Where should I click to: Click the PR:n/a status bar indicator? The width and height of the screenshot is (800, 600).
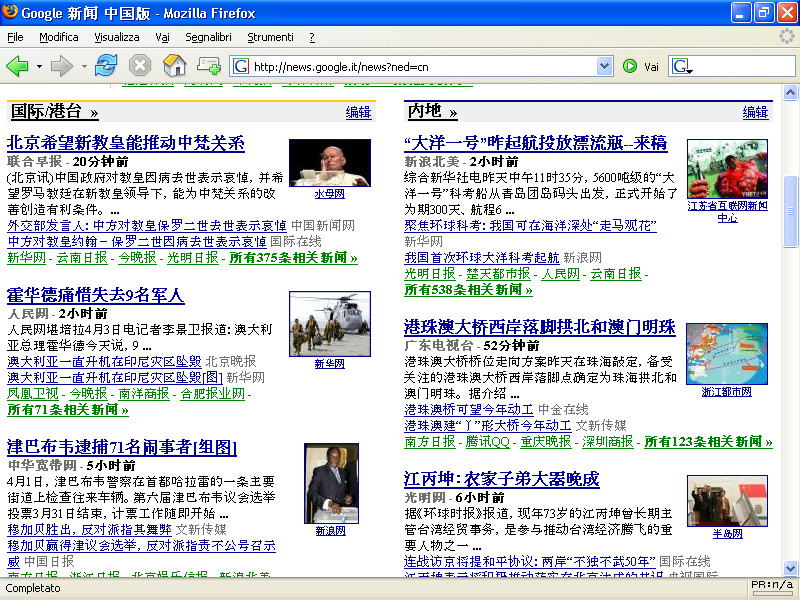tap(772, 585)
